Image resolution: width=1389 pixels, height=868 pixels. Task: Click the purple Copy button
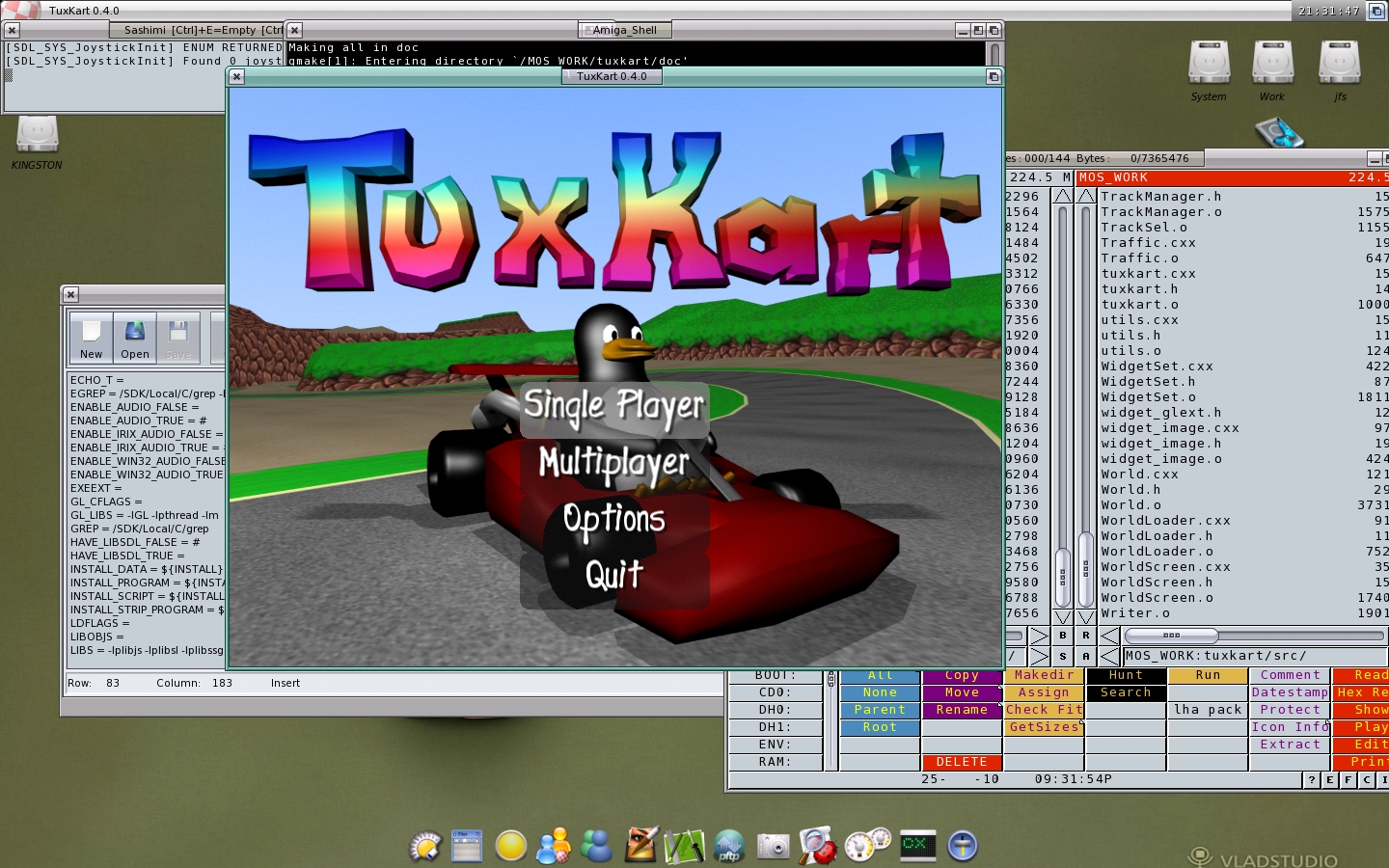(962, 676)
